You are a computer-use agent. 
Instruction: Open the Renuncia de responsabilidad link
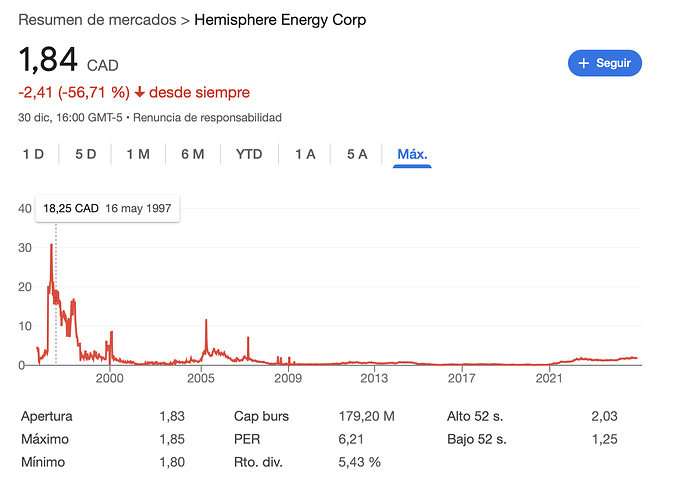tap(207, 117)
